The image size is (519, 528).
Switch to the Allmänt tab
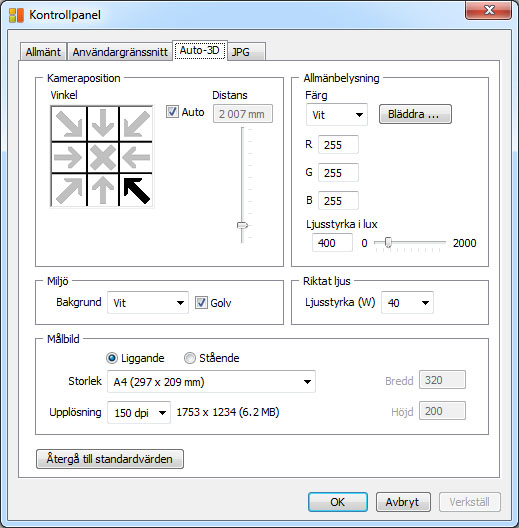[43, 52]
